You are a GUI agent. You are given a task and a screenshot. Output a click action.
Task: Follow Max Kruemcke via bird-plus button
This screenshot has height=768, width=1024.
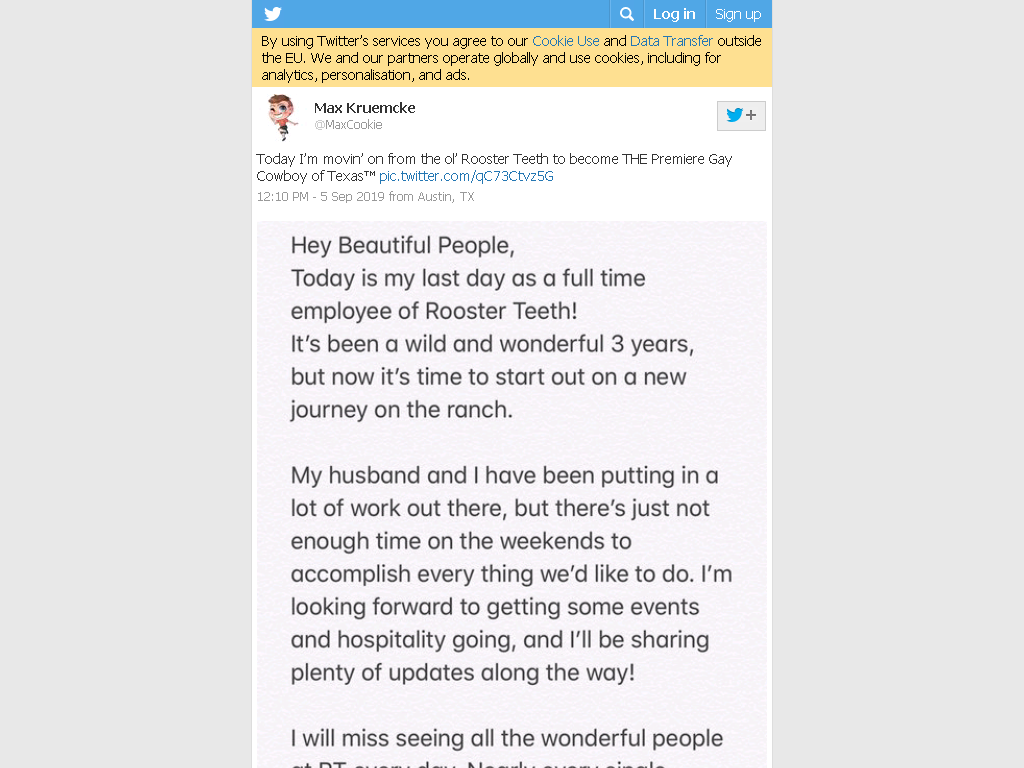[741, 116]
